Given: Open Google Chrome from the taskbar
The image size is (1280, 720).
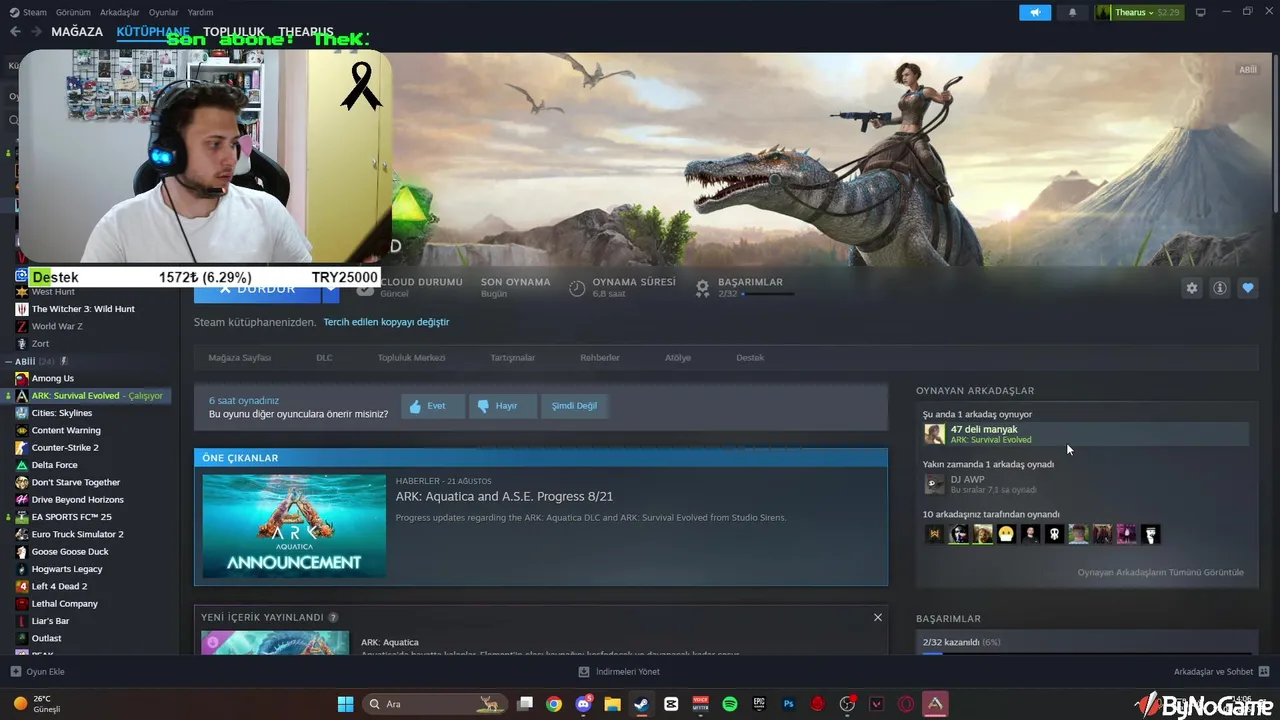Looking at the screenshot, I should point(554,704).
